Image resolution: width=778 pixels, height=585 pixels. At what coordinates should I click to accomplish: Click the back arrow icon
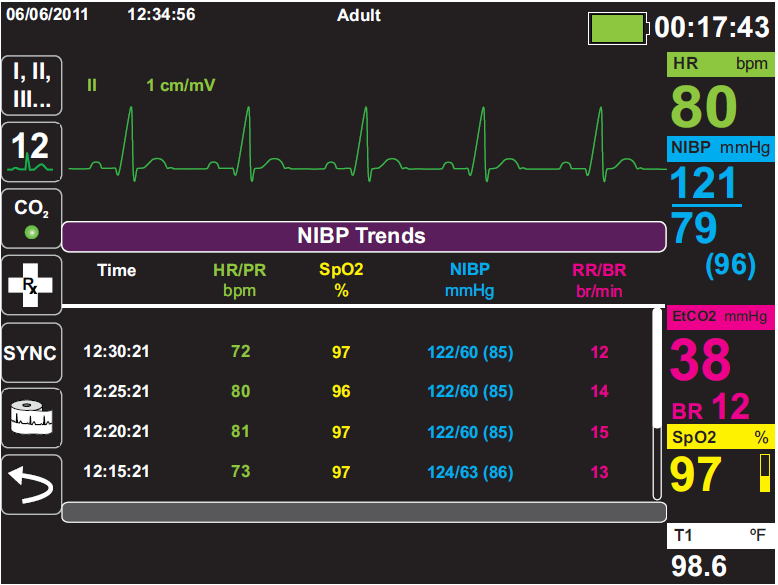point(32,485)
